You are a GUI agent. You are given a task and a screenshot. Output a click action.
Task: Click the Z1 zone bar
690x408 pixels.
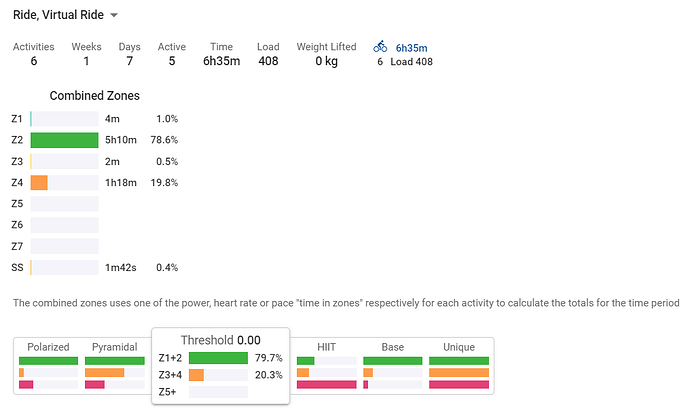64,119
